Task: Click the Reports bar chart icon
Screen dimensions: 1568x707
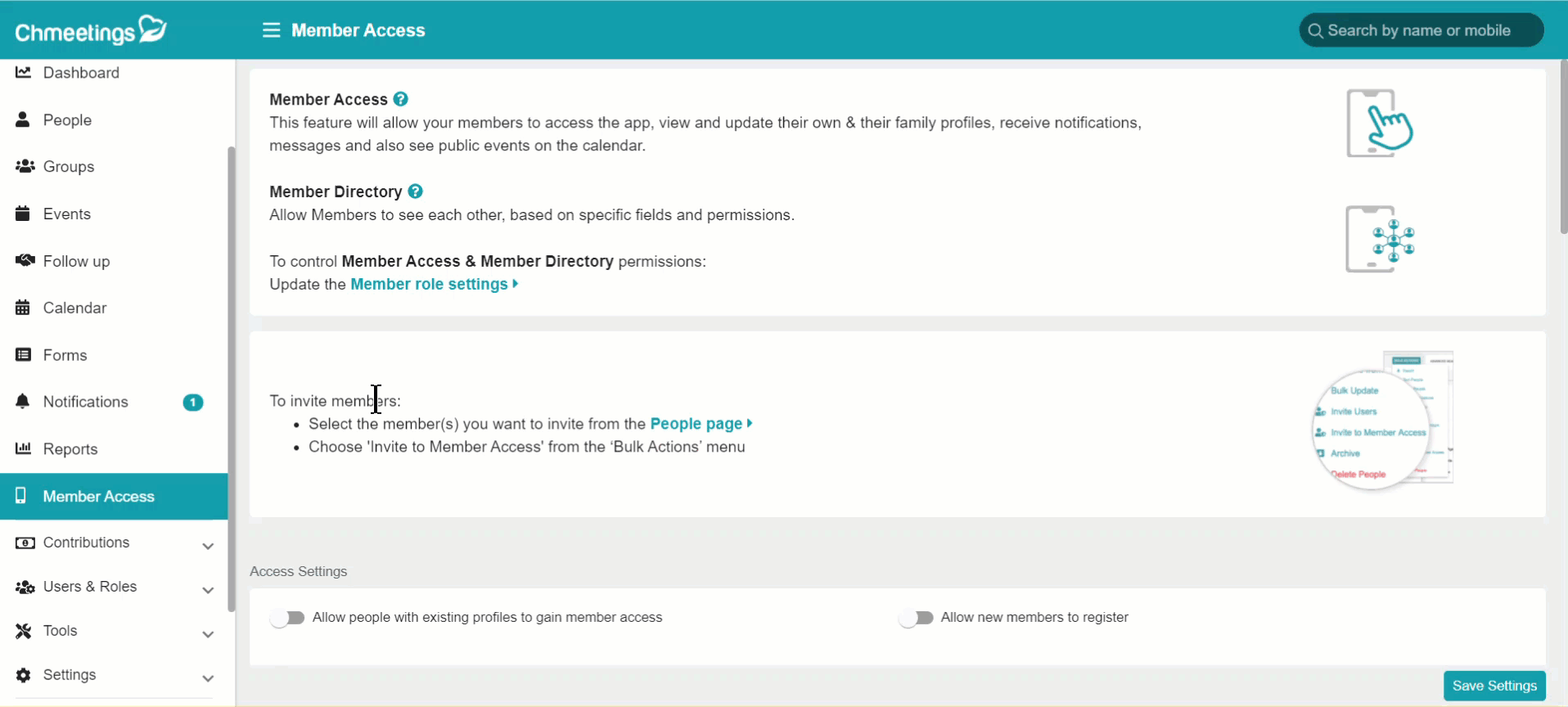Action: 23,448
